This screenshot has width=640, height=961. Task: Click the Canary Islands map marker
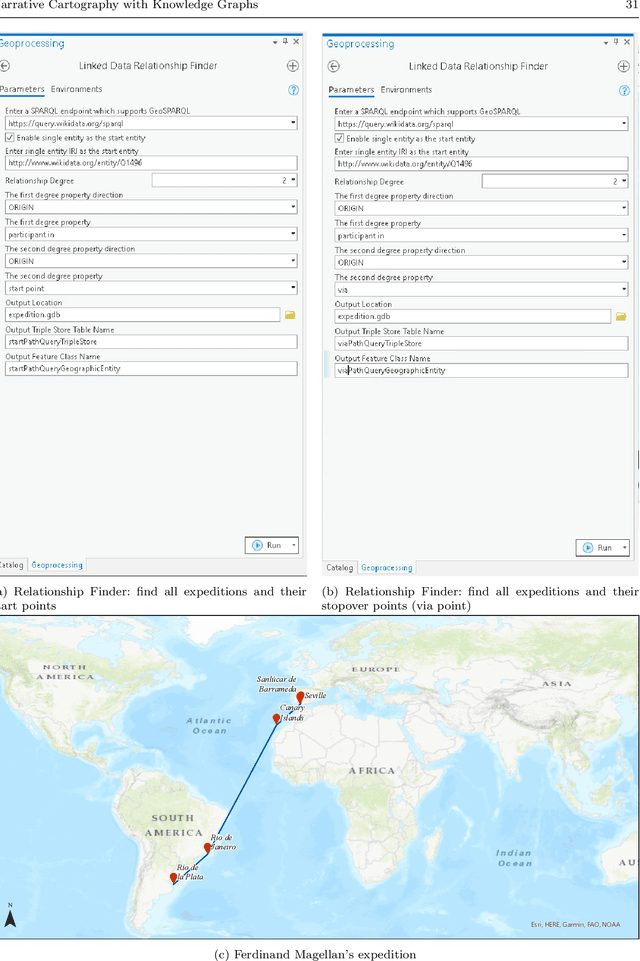tap(276, 719)
